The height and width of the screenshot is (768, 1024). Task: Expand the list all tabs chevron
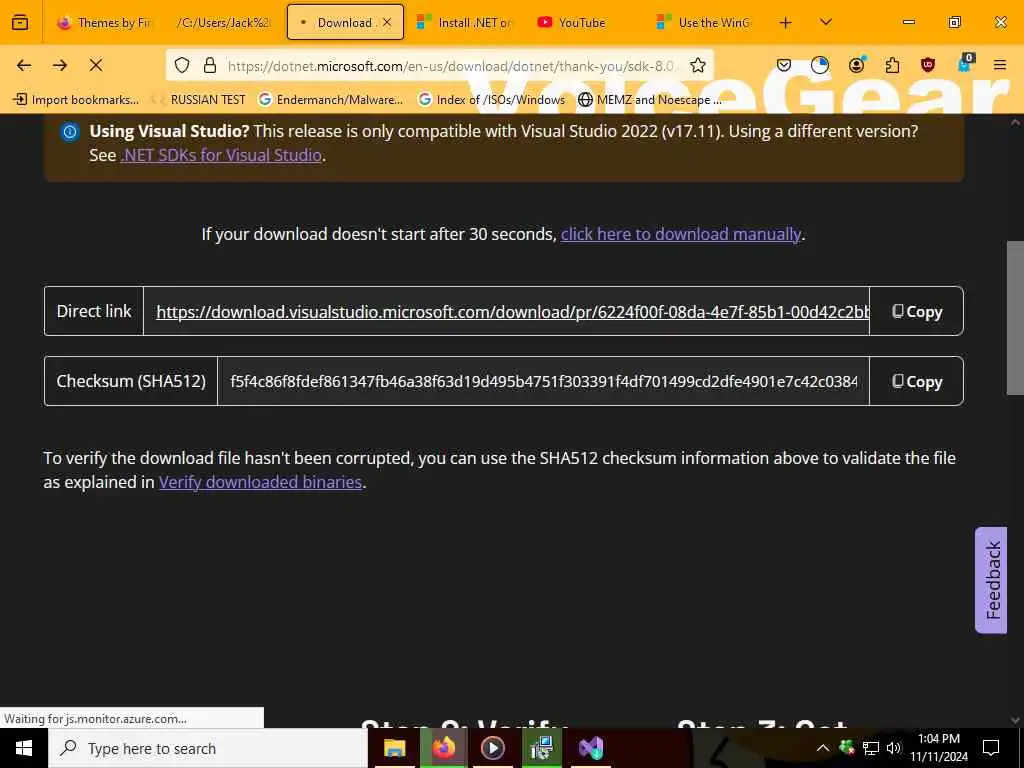(x=826, y=22)
